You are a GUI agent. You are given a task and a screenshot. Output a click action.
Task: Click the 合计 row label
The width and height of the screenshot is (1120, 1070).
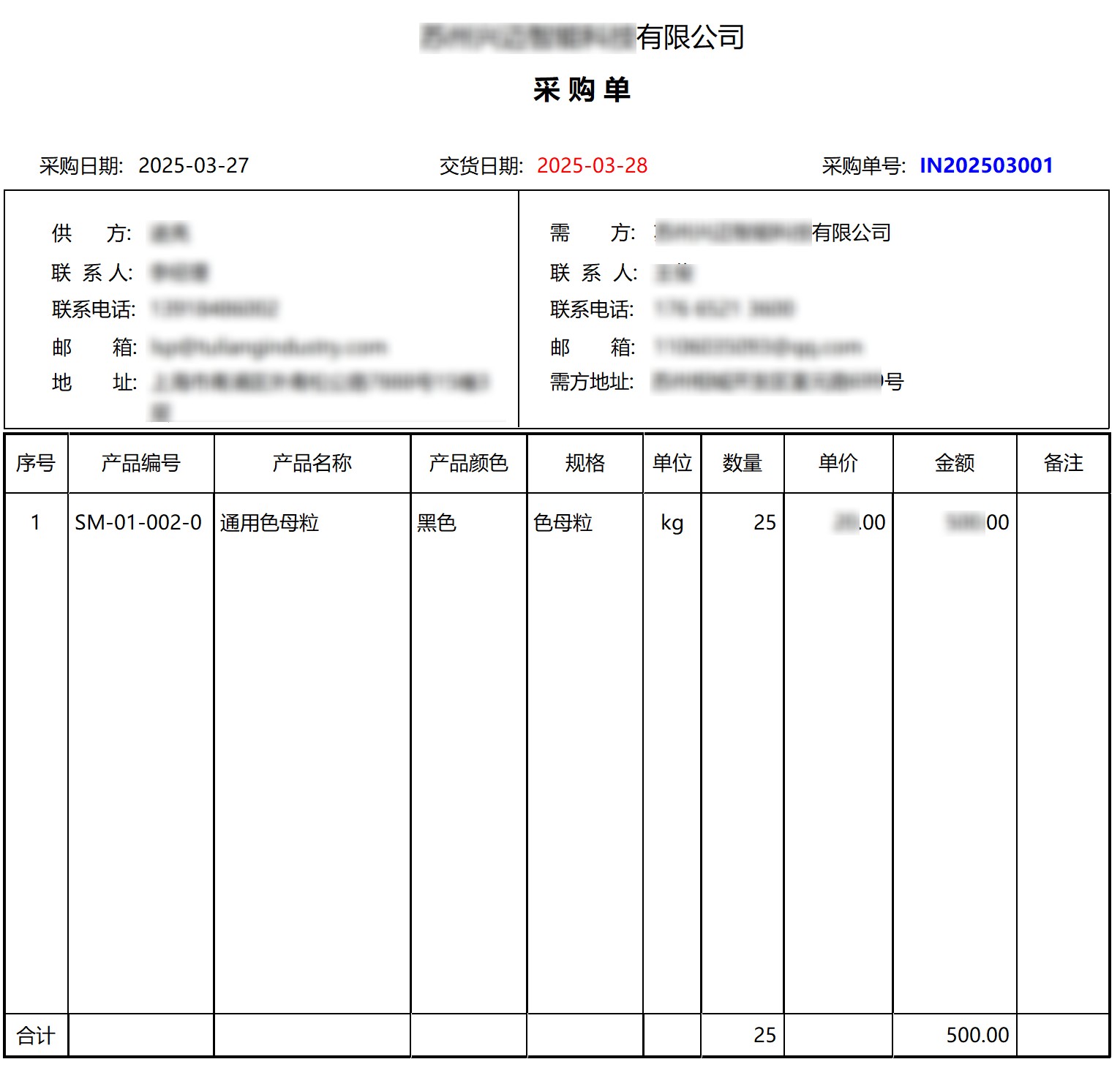tap(36, 1035)
